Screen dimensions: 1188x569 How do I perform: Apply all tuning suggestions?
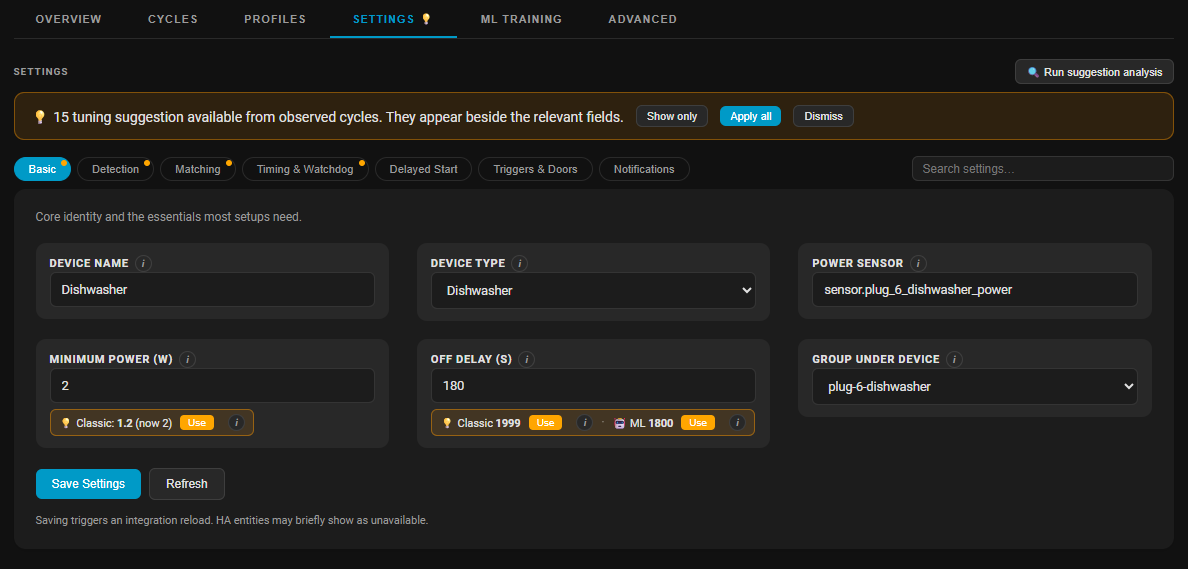(750, 116)
